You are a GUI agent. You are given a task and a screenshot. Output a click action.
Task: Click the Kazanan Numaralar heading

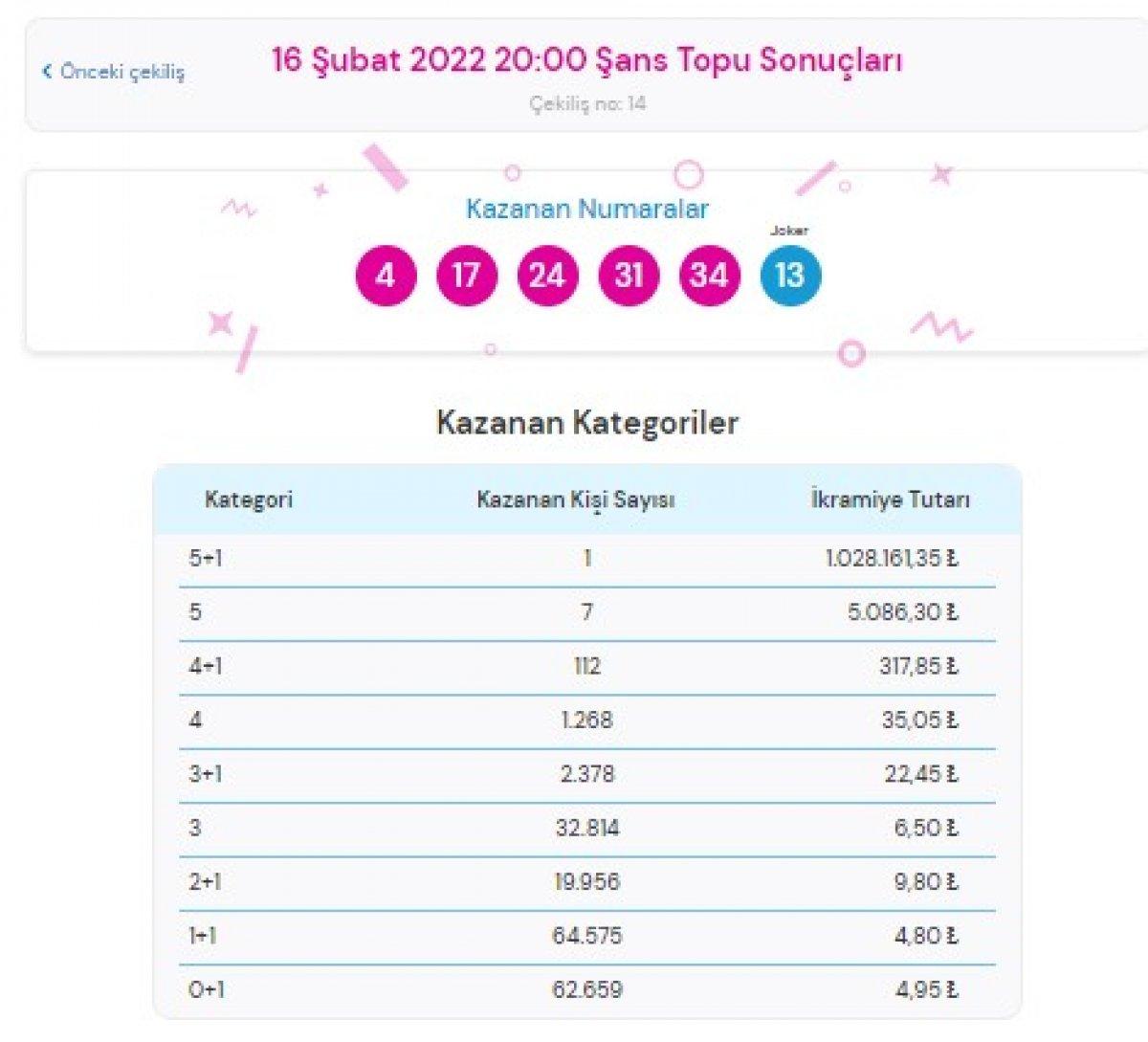(x=586, y=209)
